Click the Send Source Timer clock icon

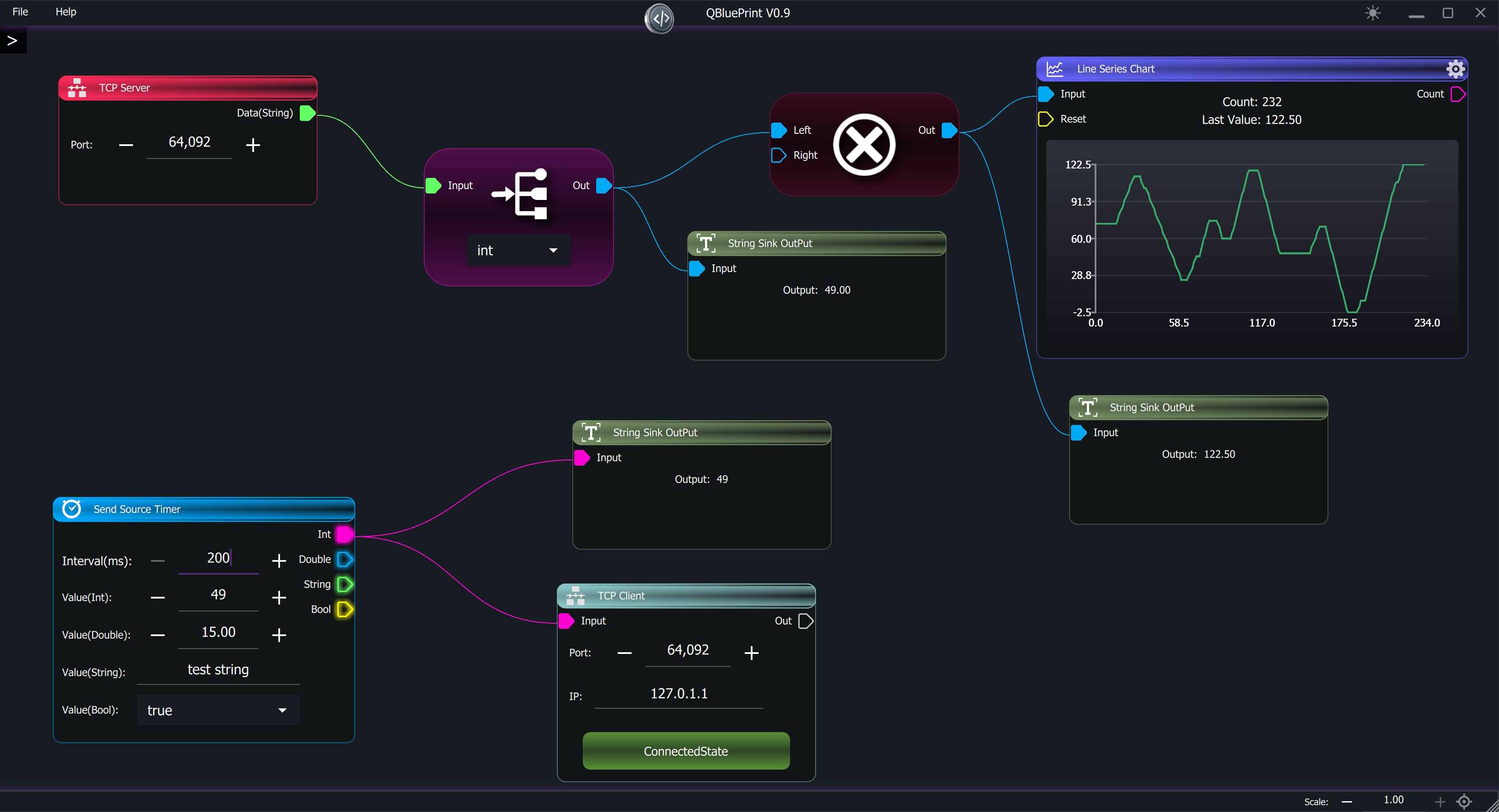click(x=72, y=509)
